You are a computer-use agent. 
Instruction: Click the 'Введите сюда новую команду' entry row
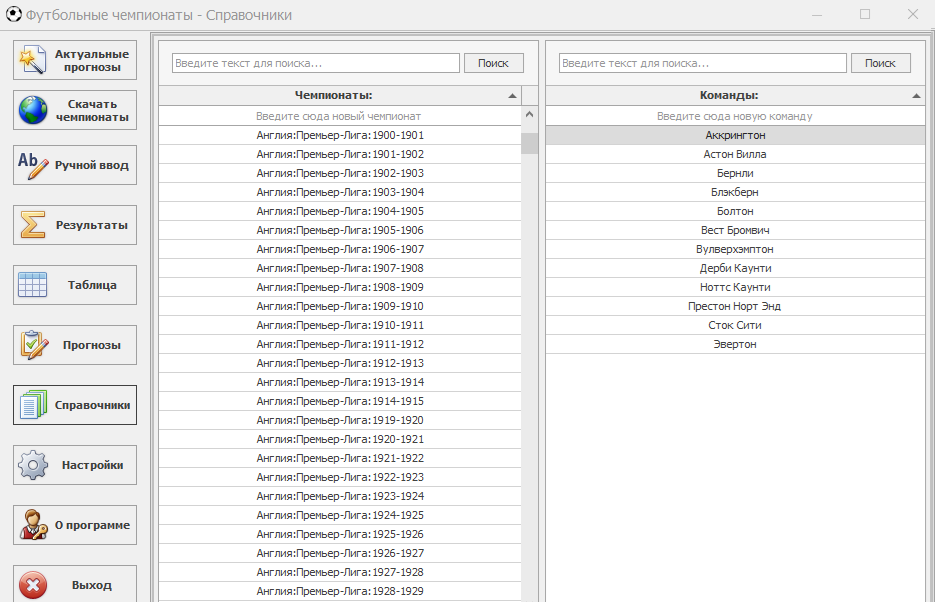pyautogui.click(x=735, y=116)
